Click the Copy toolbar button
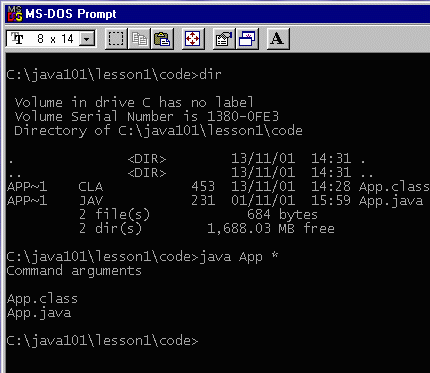The height and width of the screenshot is (373, 430). 139,39
